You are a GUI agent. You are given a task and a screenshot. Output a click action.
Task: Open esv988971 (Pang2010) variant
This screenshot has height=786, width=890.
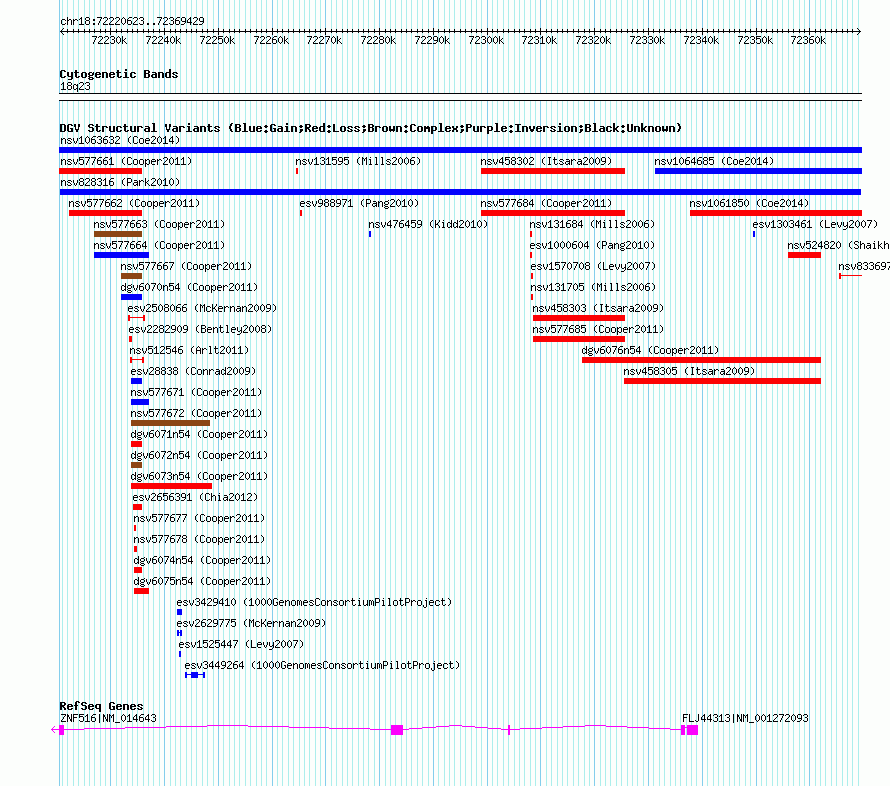pos(359,203)
